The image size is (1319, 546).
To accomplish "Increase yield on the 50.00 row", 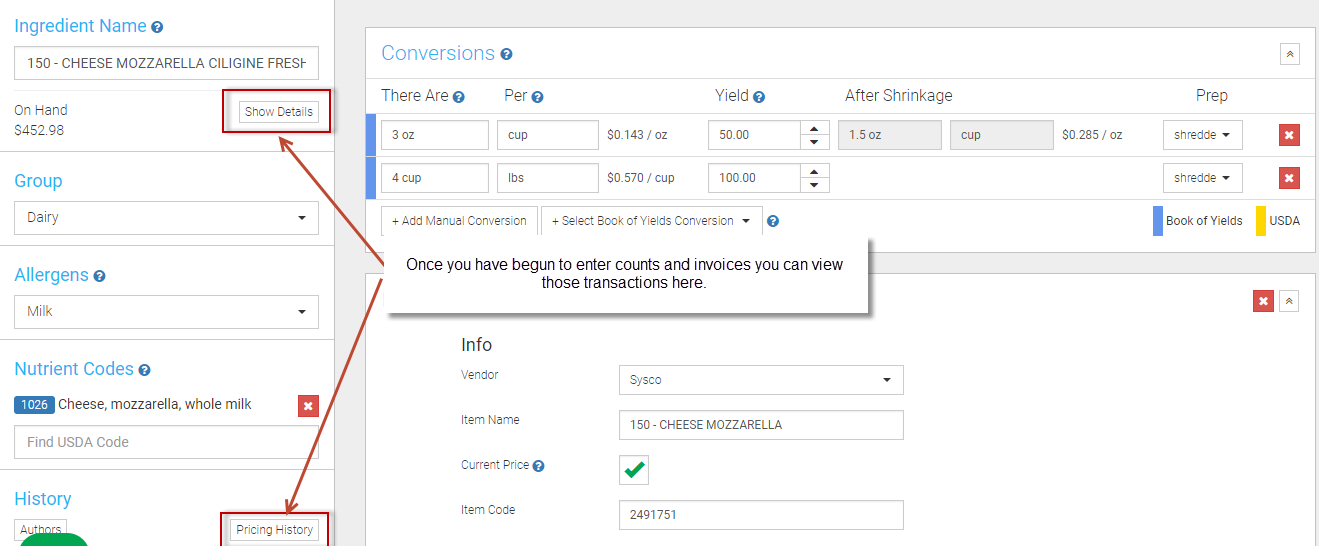I will point(815,128).
